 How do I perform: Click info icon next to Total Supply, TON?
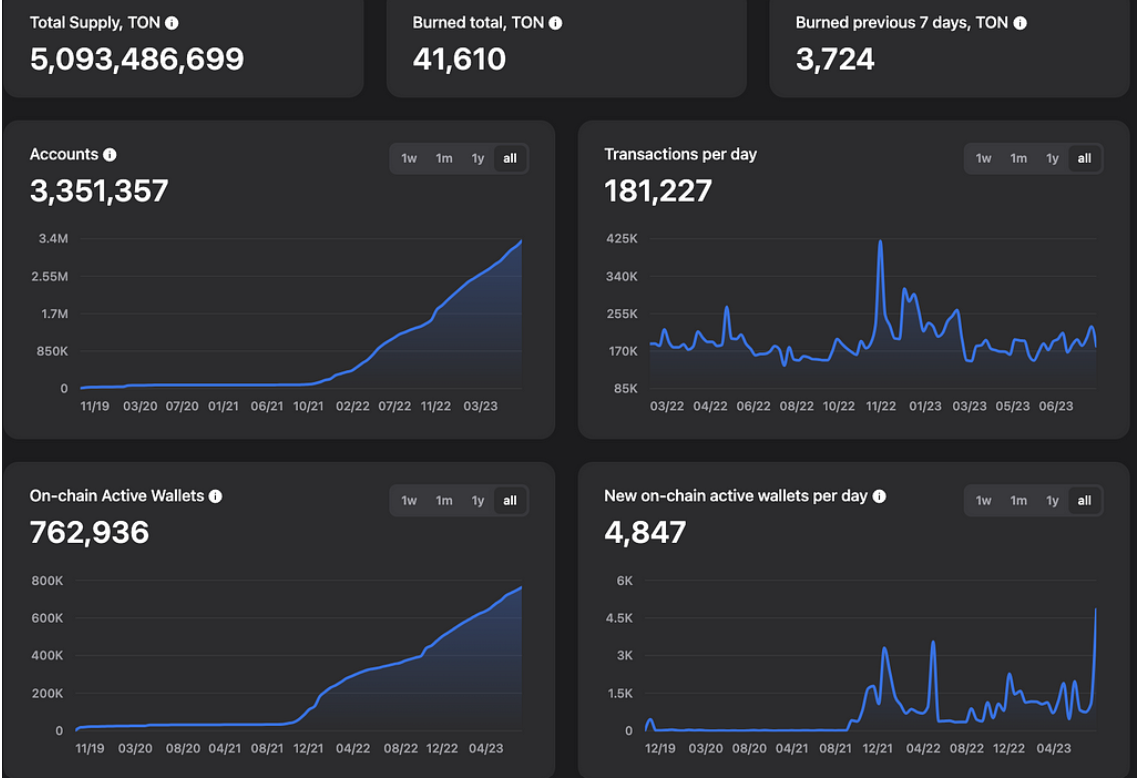[172, 23]
